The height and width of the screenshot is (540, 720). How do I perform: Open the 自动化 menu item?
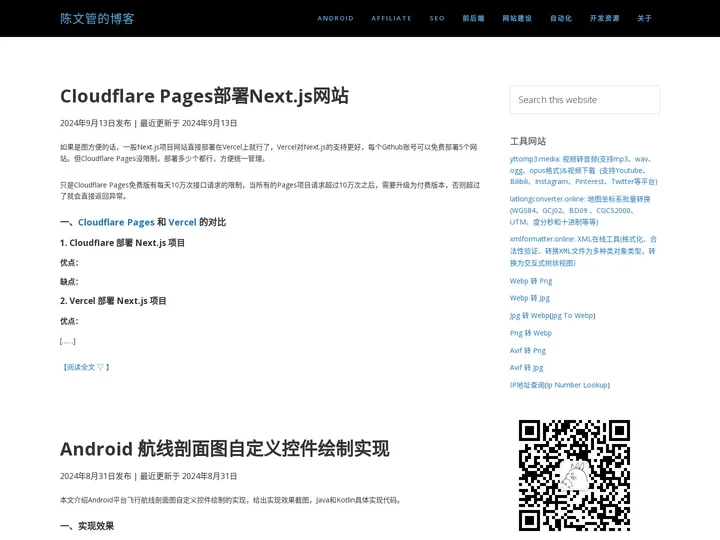[561, 18]
